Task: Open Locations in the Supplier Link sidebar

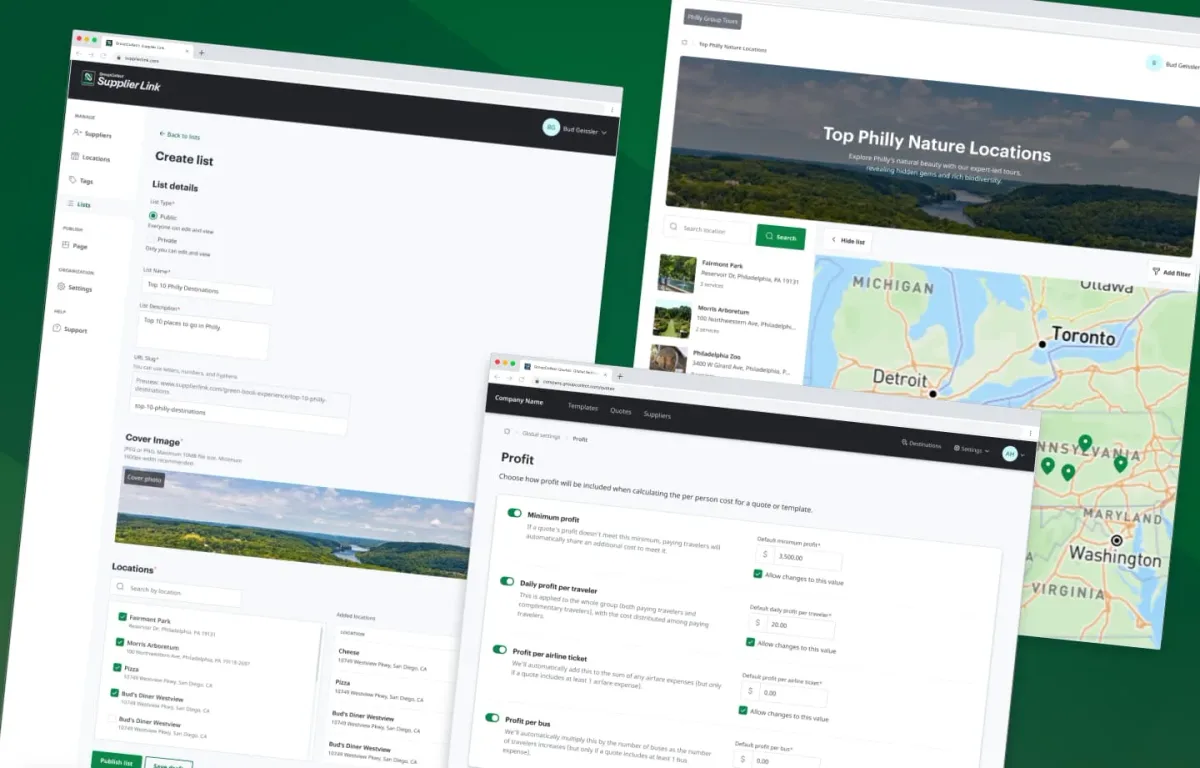Action: [96, 158]
